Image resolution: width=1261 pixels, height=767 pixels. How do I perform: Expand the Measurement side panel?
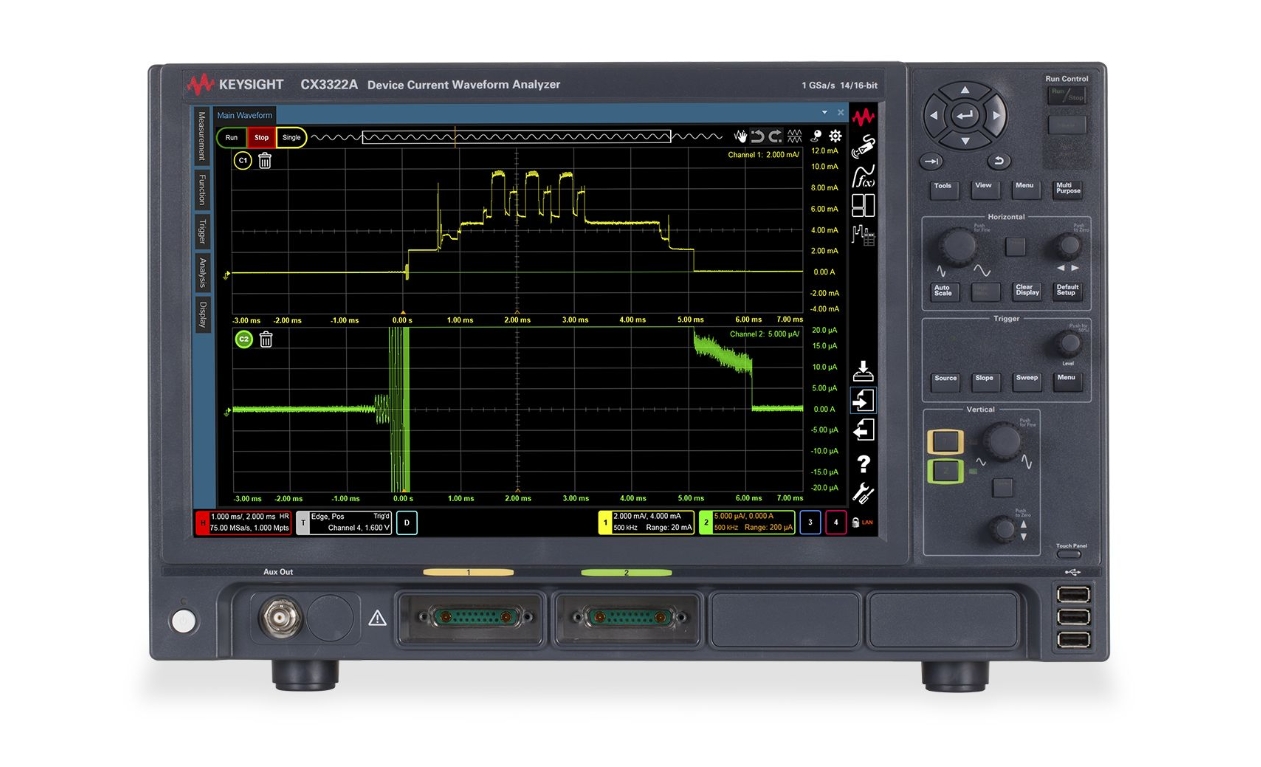tap(202, 137)
